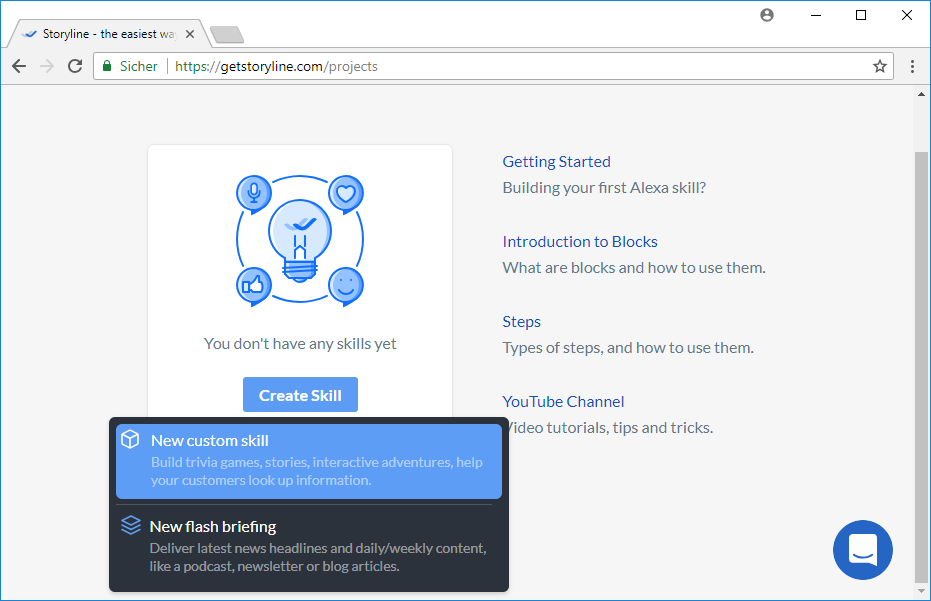Click the scrollbar down arrow

tap(922, 591)
